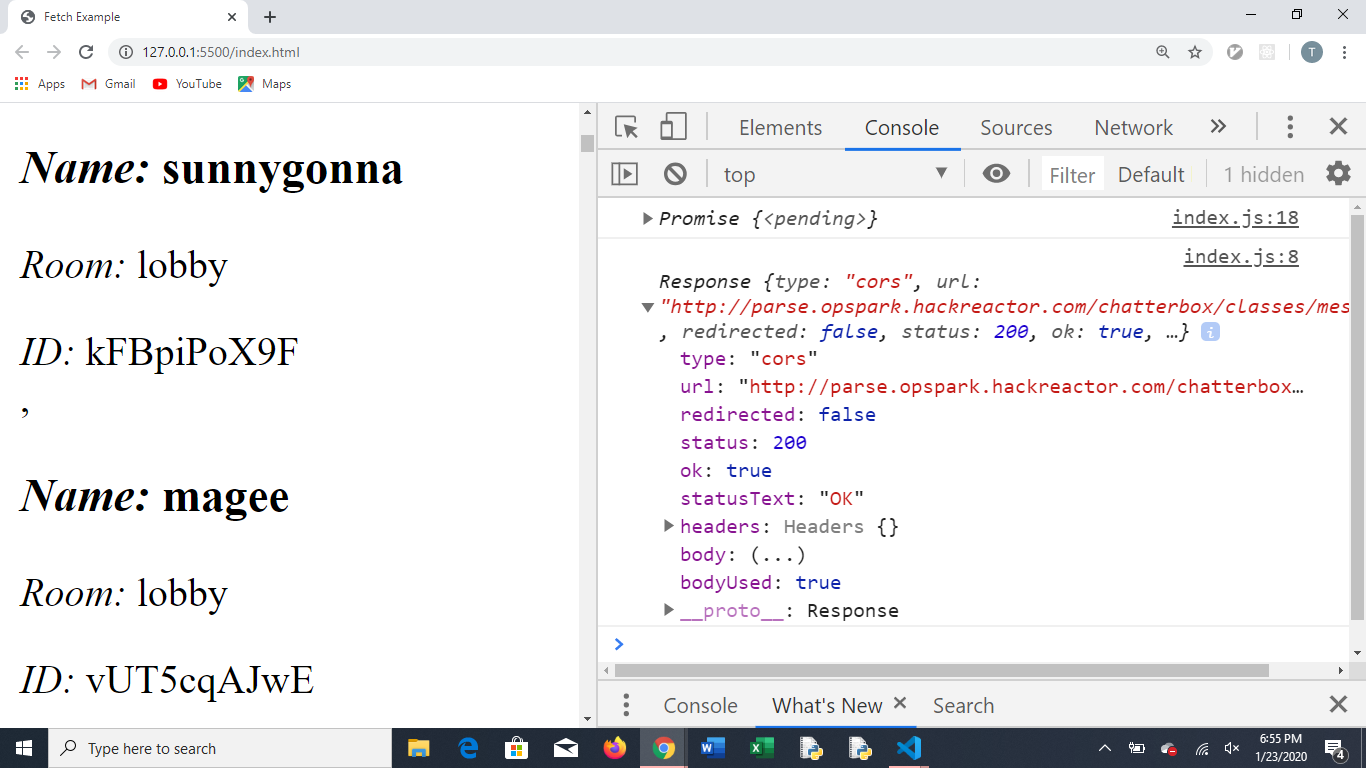Close the What's New tab

900,703
